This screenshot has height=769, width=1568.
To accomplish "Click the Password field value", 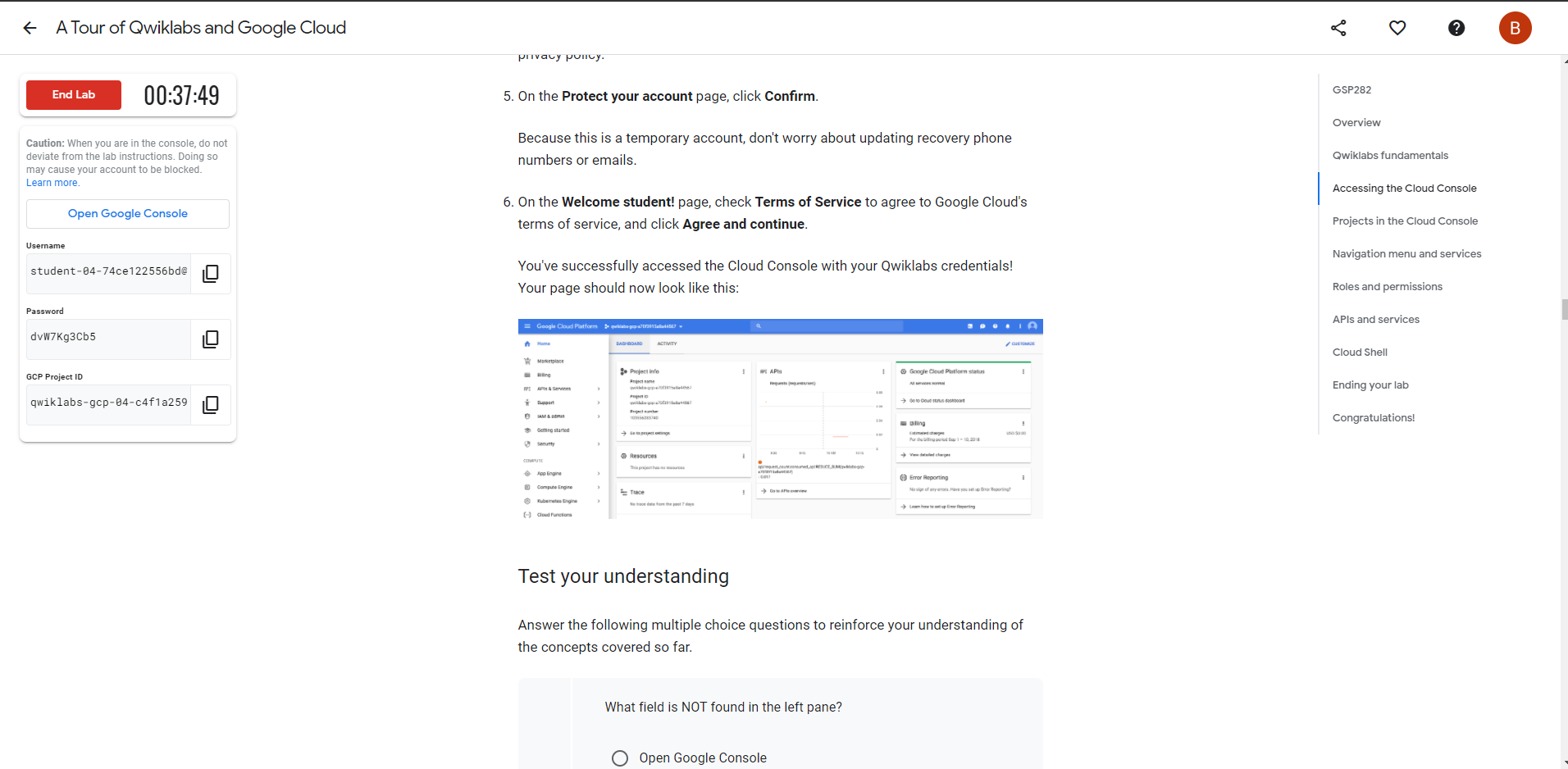I will 109,338.
